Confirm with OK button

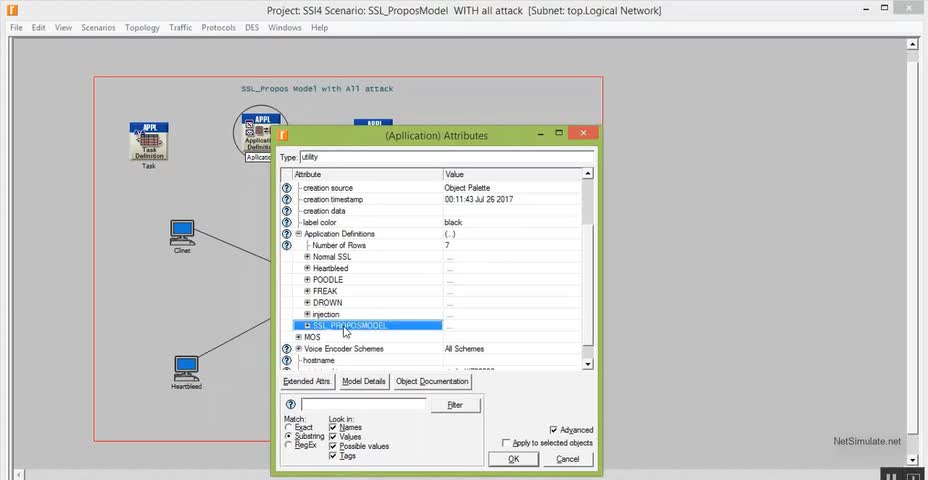point(514,459)
